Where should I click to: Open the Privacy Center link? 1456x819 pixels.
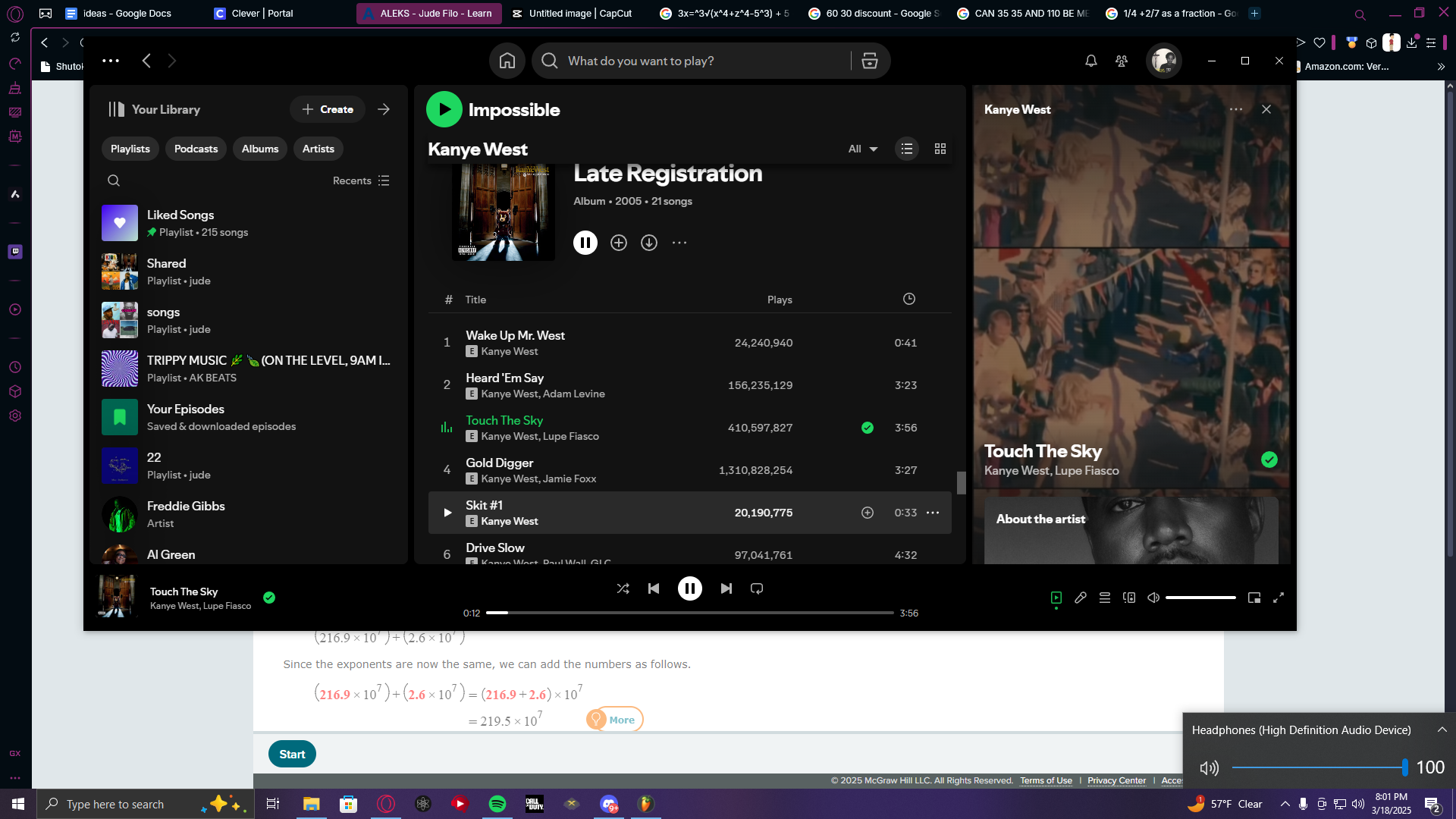click(x=1116, y=780)
